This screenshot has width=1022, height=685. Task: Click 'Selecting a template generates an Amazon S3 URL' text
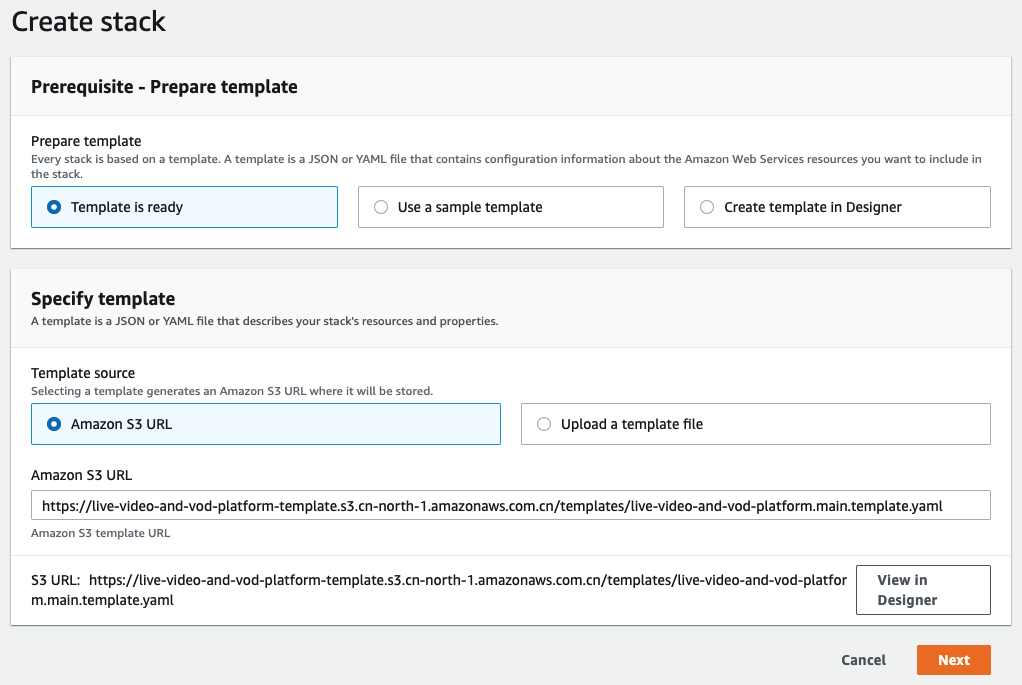232,391
